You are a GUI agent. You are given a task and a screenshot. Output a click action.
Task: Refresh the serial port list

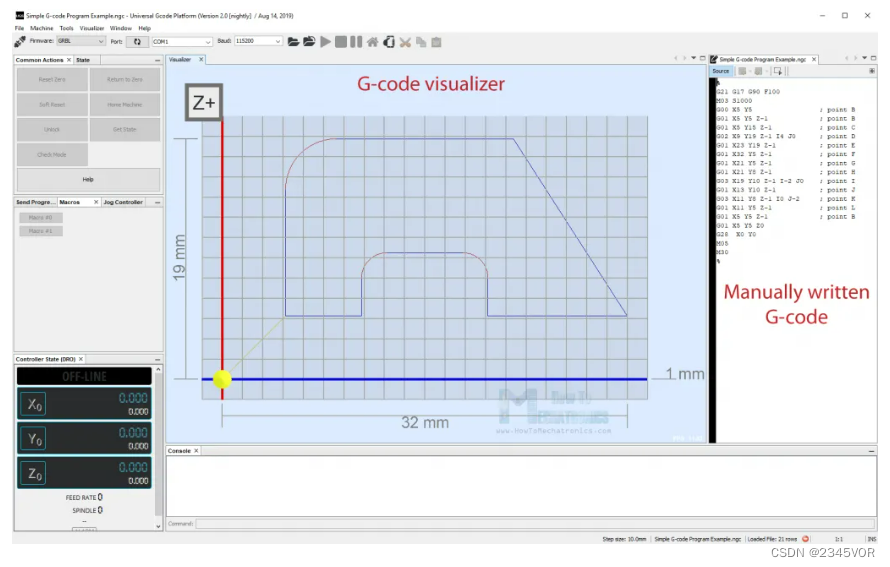[137, 41]
